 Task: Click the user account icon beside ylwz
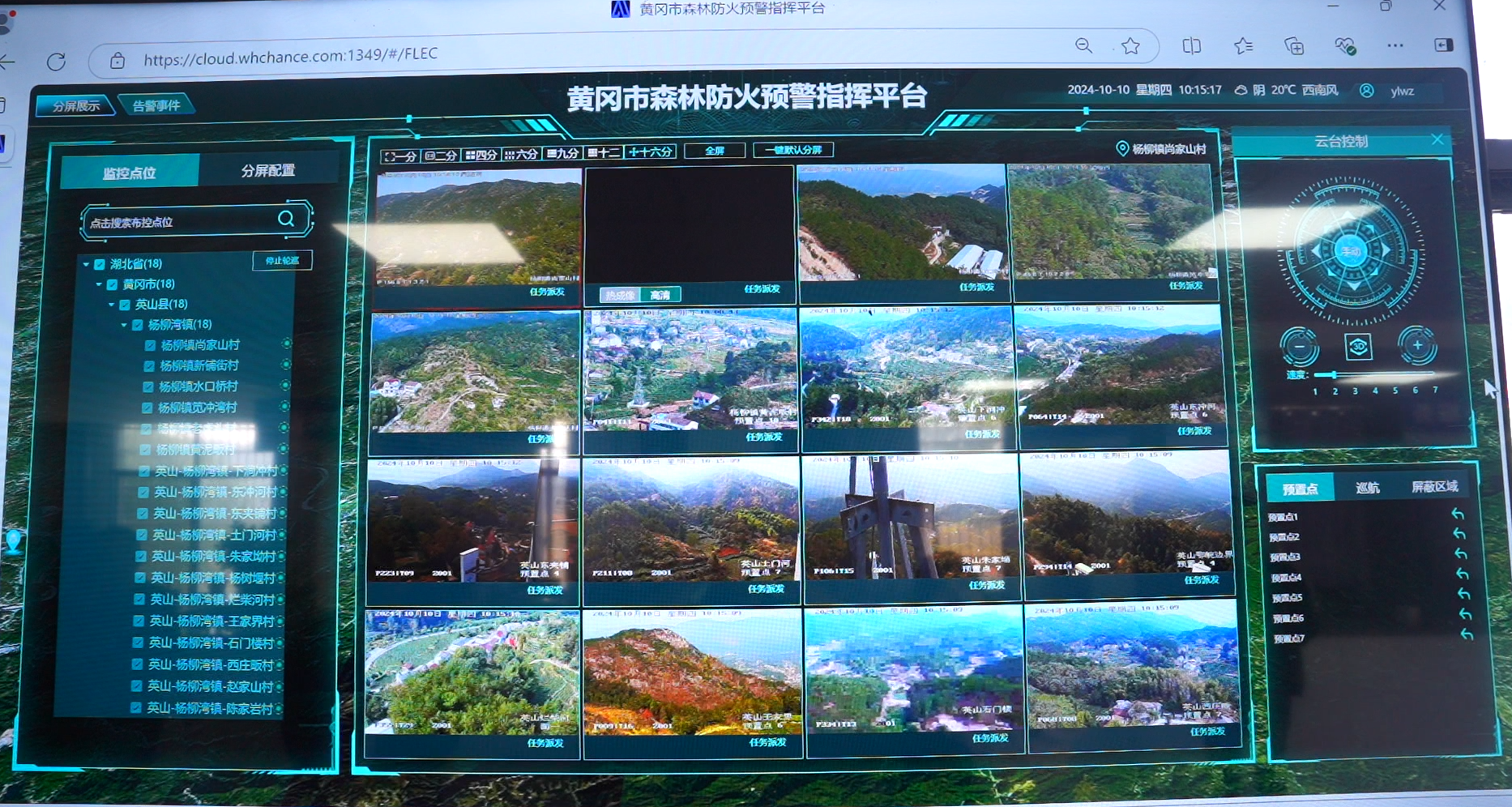click(1367, 91)
